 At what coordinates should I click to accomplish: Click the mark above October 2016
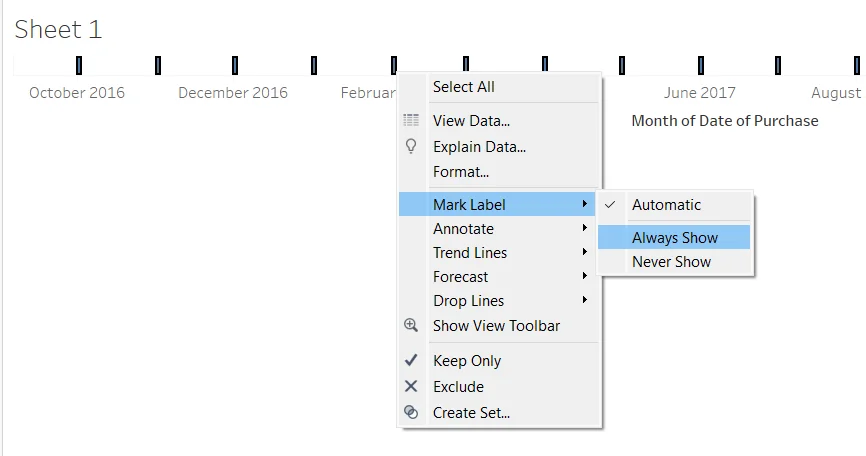(x=79, y=66)
